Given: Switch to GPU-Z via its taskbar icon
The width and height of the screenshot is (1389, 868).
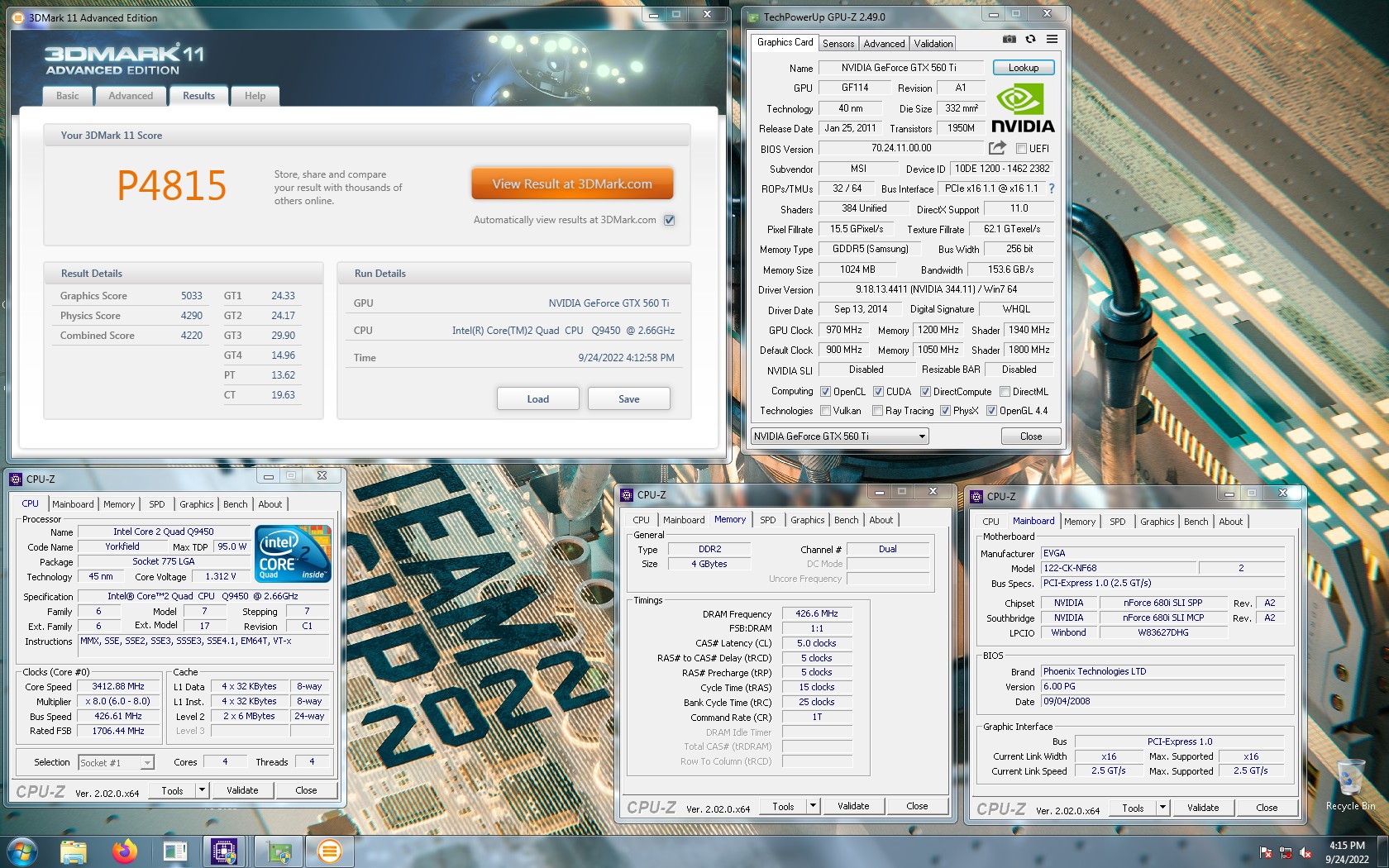Looking at the screenshot, I should 279,851.
